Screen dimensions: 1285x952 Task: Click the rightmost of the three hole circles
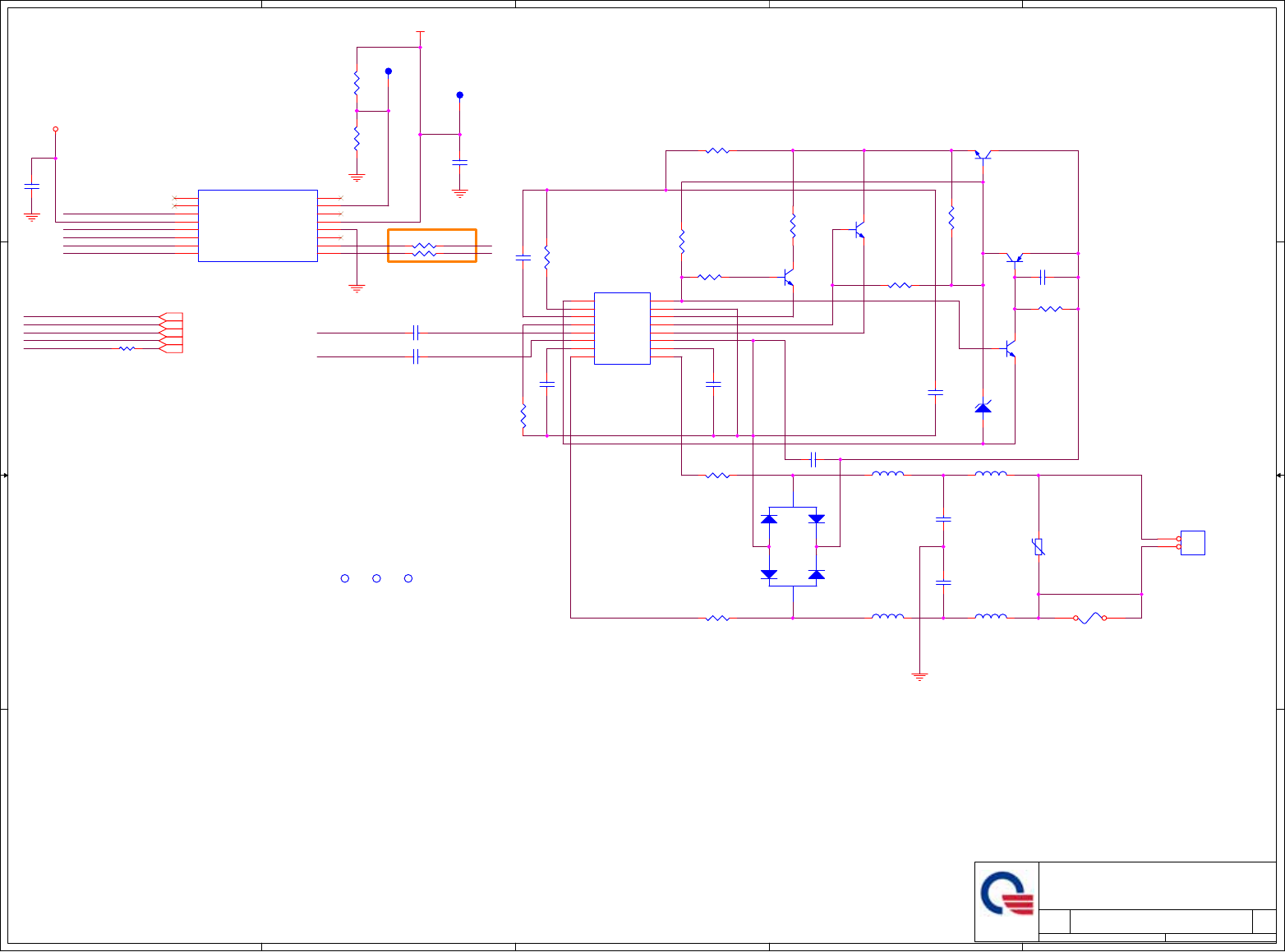(408, 578)
